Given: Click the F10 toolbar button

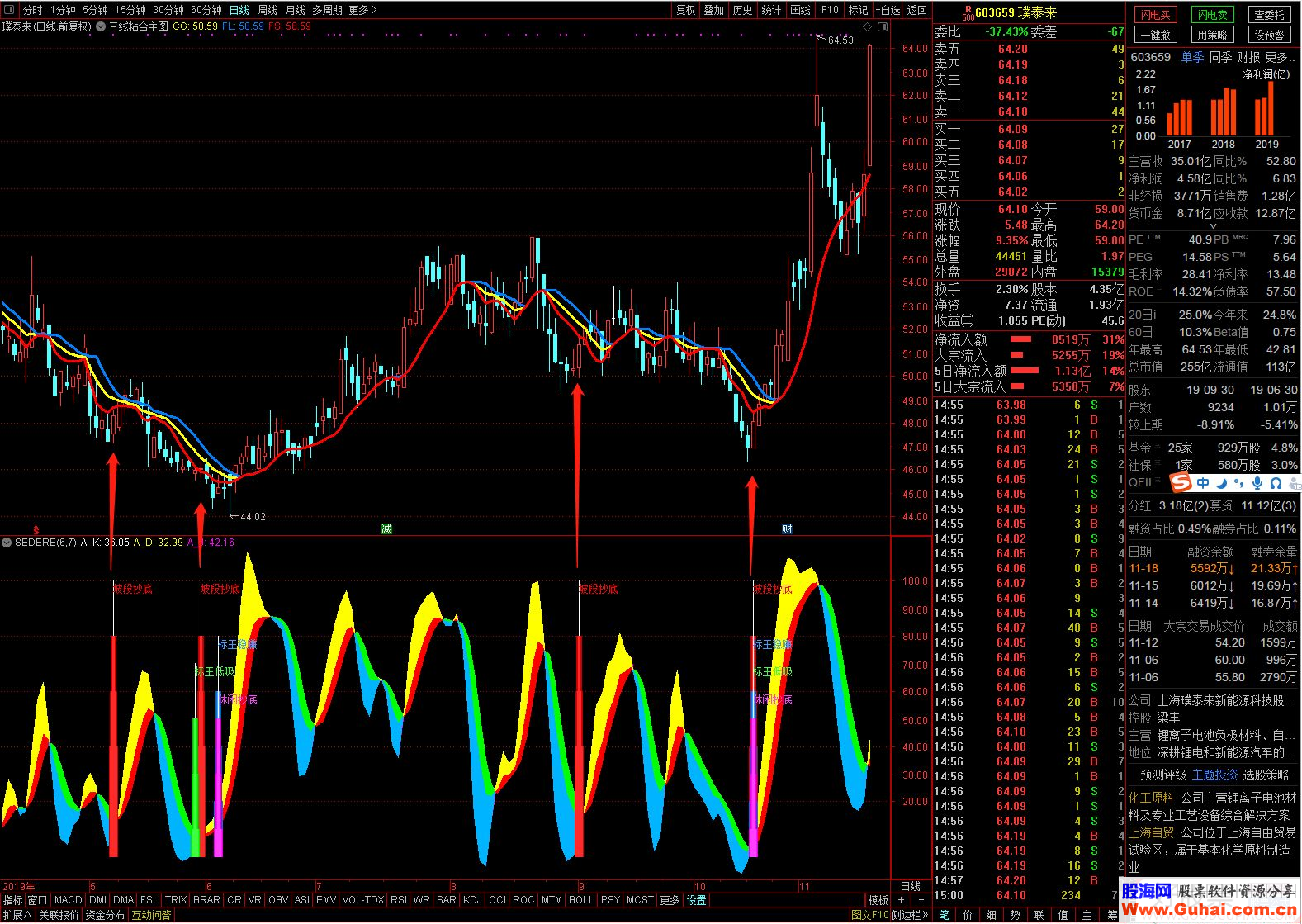Looking at the screenshot, I should click(x=830, y=10).
